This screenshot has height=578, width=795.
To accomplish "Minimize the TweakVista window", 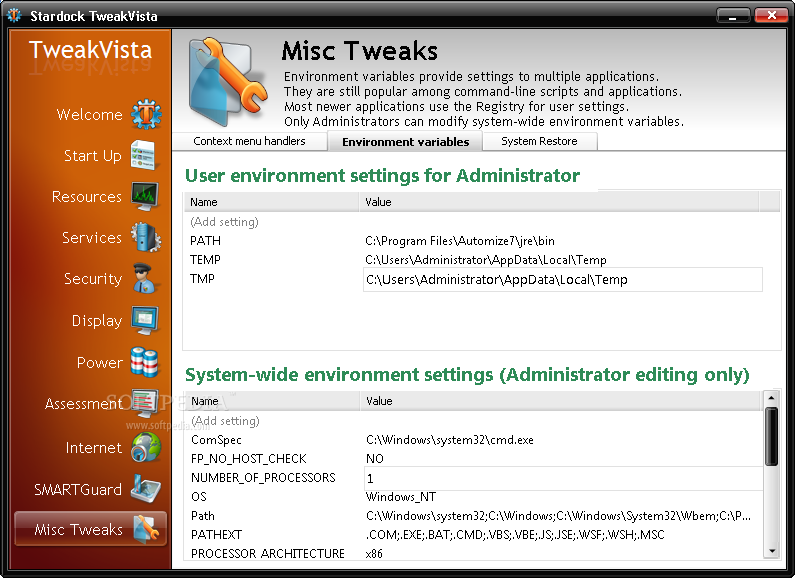I will point(733,15).
